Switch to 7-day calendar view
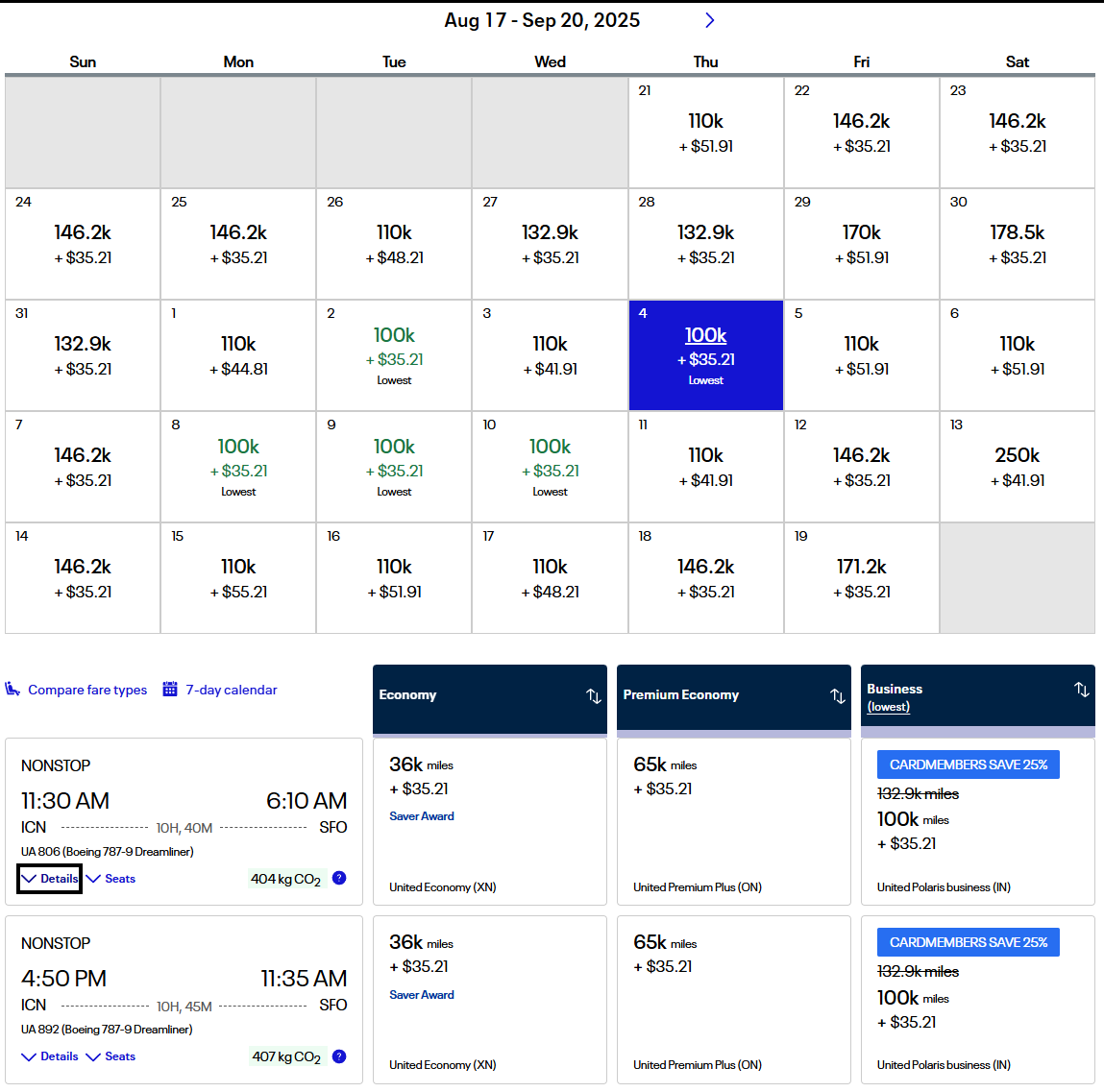The width and height of the screenshot is (1104, 1092). tap(231, 690)
